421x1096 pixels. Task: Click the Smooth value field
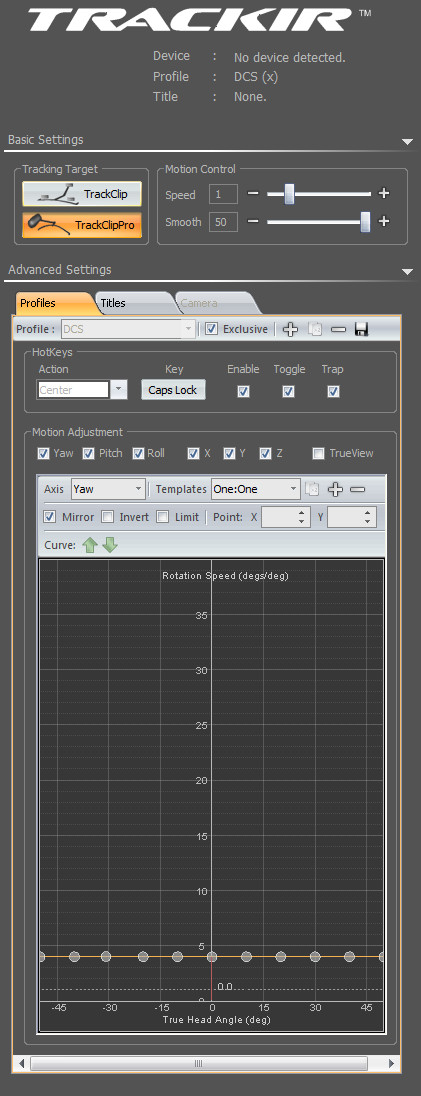tap(223, 222)
